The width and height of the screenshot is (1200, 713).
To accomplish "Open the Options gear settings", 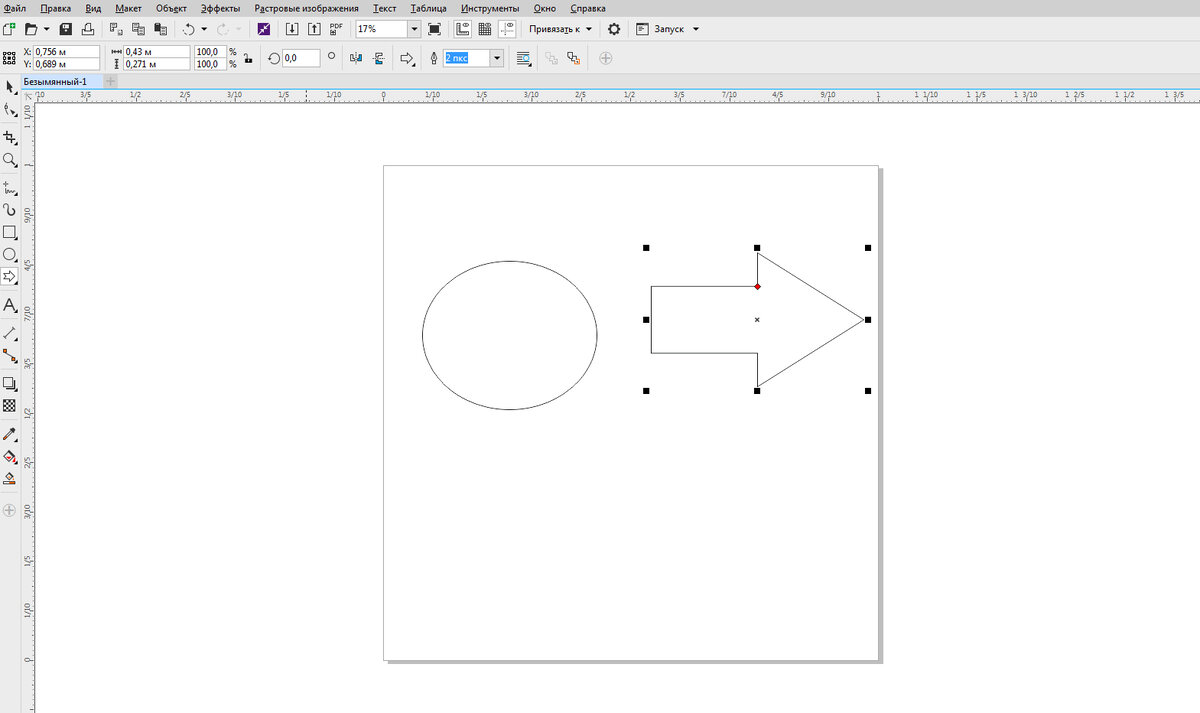I will coord(614,29).
